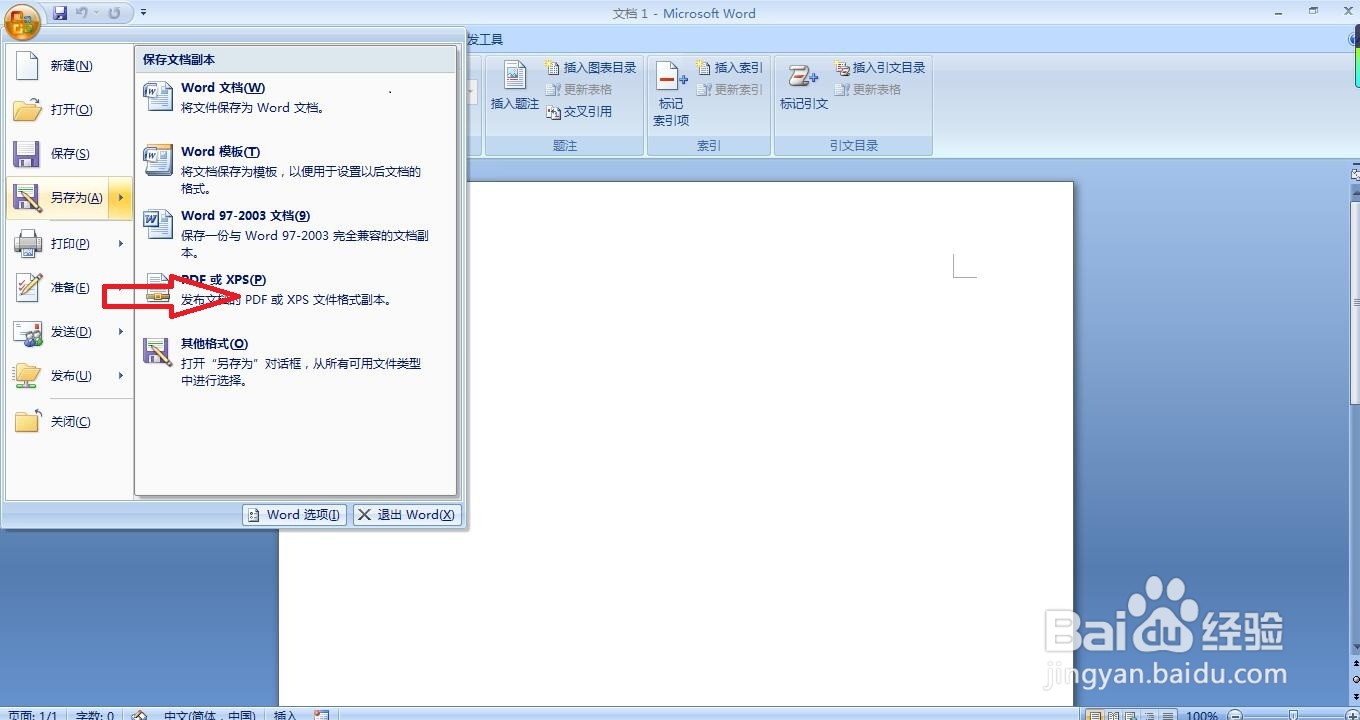Click 插入引文目录 in the ribbon
The image size is (1360, 720).
[880, 68]
